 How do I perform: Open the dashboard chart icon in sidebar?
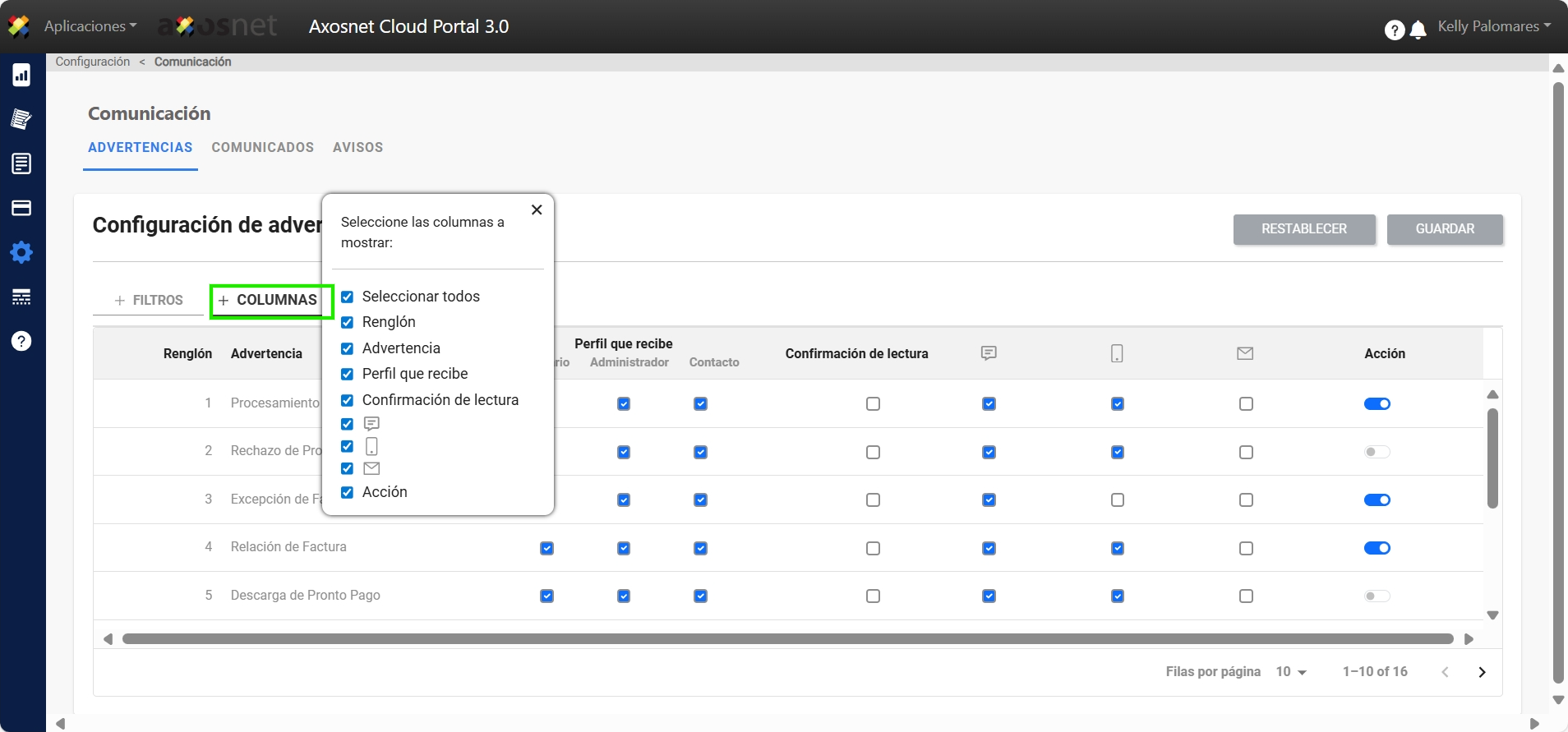click(x=21, y=76)
